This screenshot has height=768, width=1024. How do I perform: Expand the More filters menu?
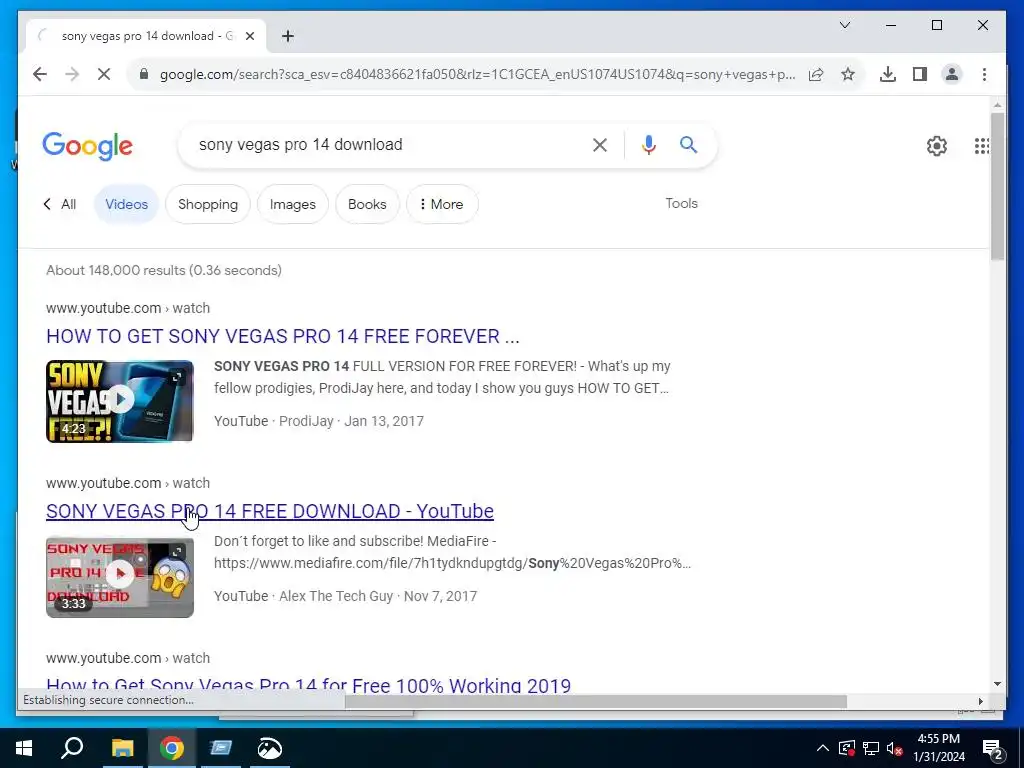442,204
